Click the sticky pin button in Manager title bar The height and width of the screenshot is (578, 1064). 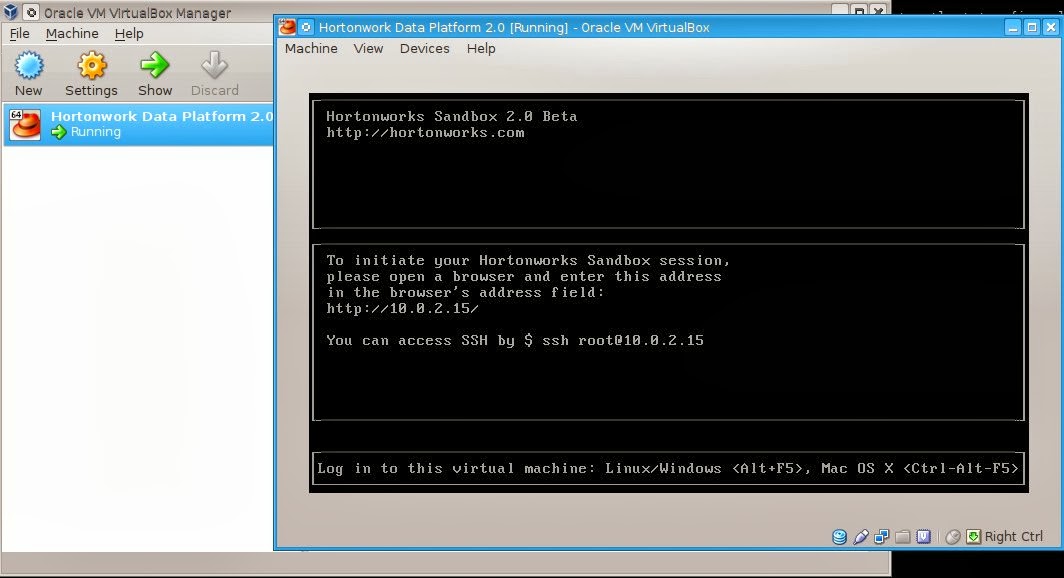click(31, 12)
